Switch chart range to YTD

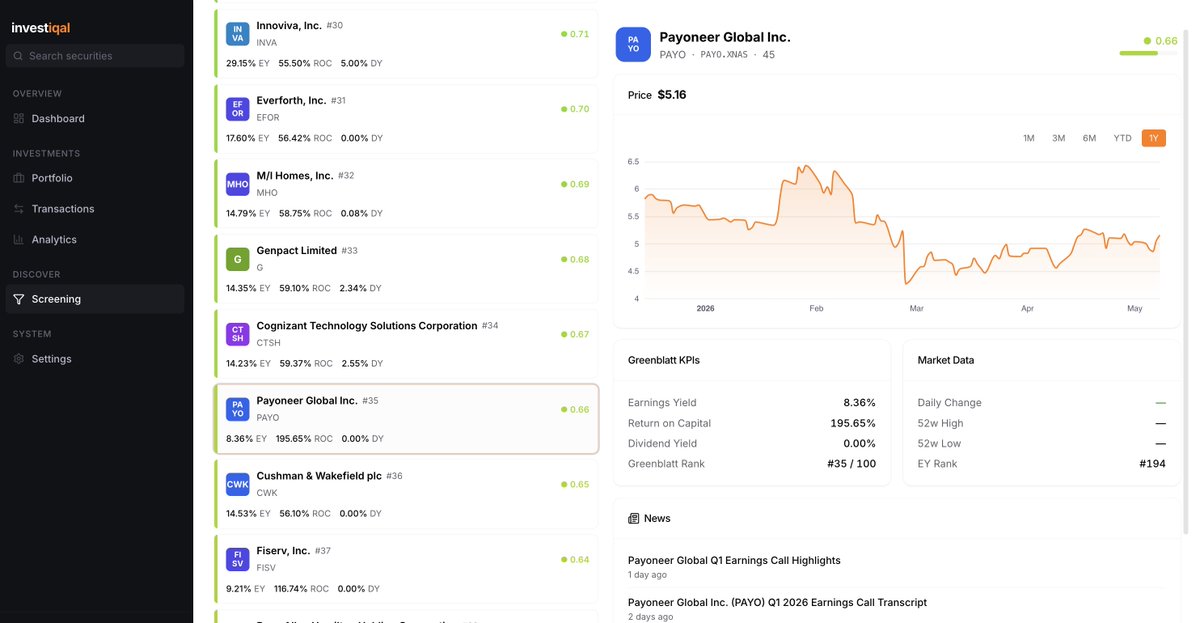(1122, 138)
